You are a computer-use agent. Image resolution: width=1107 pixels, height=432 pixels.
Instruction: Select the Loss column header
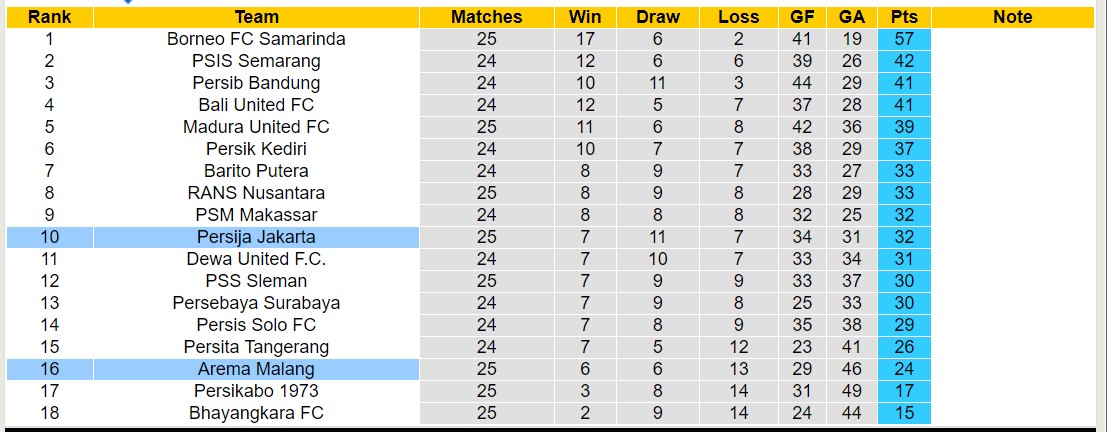click(738, 17)
